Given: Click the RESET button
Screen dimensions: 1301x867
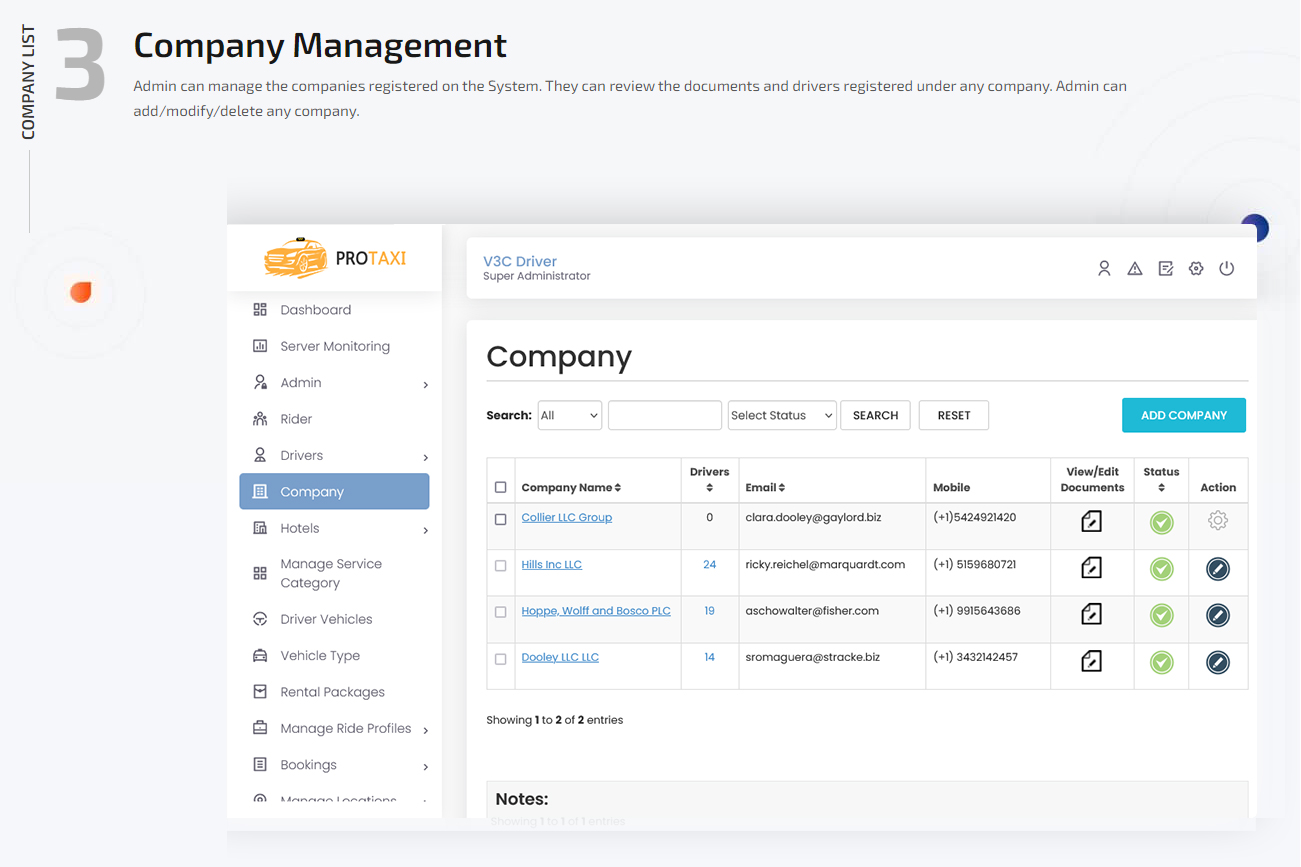Looking at the screenshot, I should [x=954, y=415].
